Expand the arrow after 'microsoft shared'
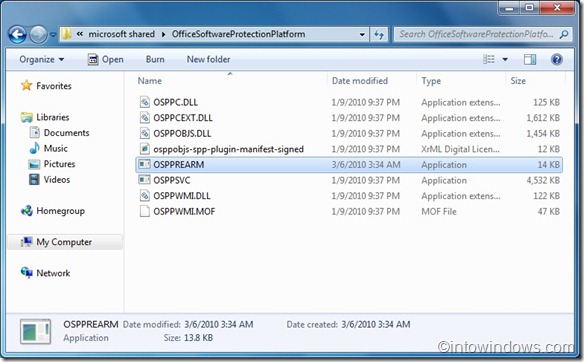The width and height of the screenshot is (584, 362). click(x=164, y=34)
